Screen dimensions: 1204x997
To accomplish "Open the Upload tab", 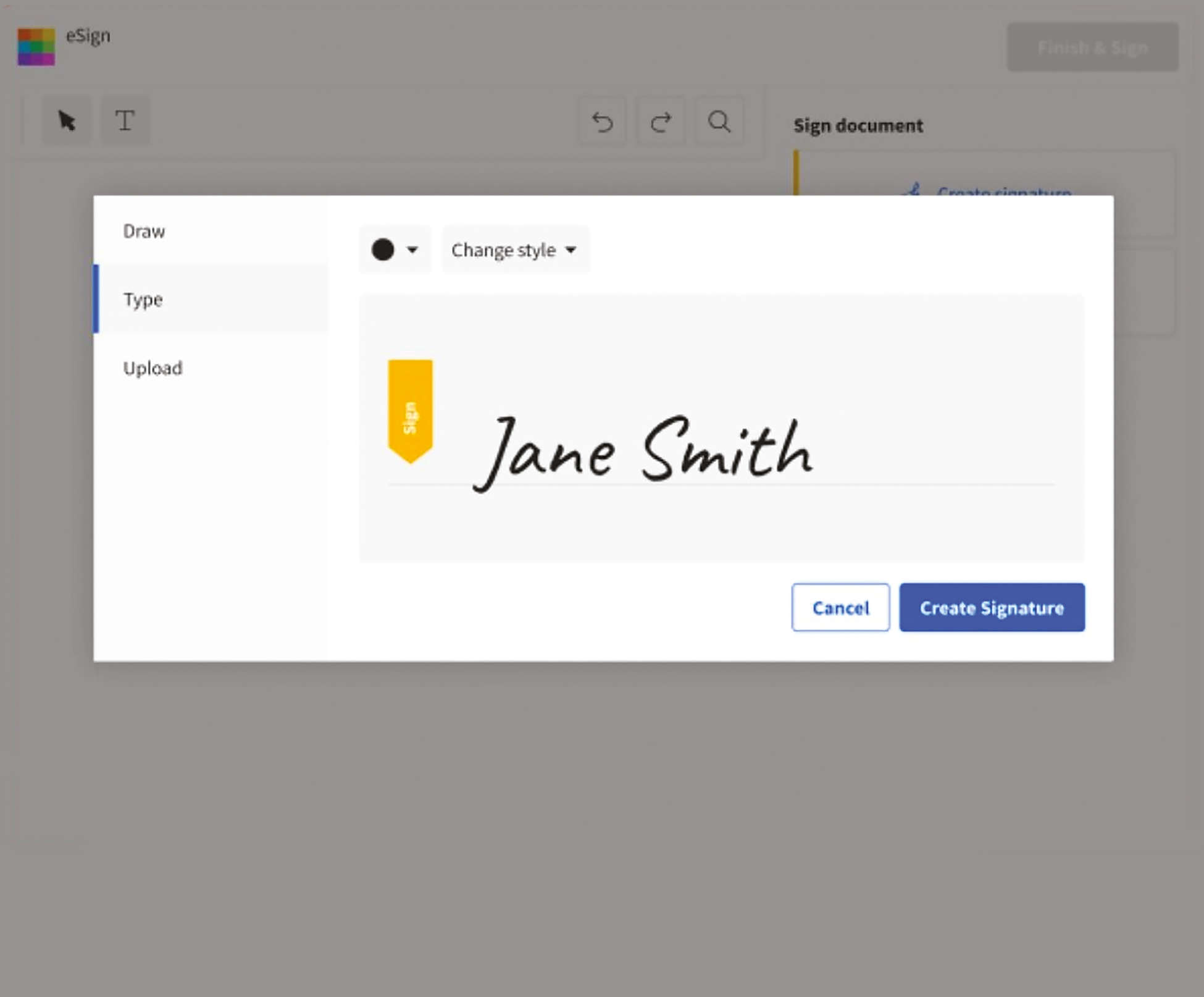I will pyautogui.click(x=153, y=368).
